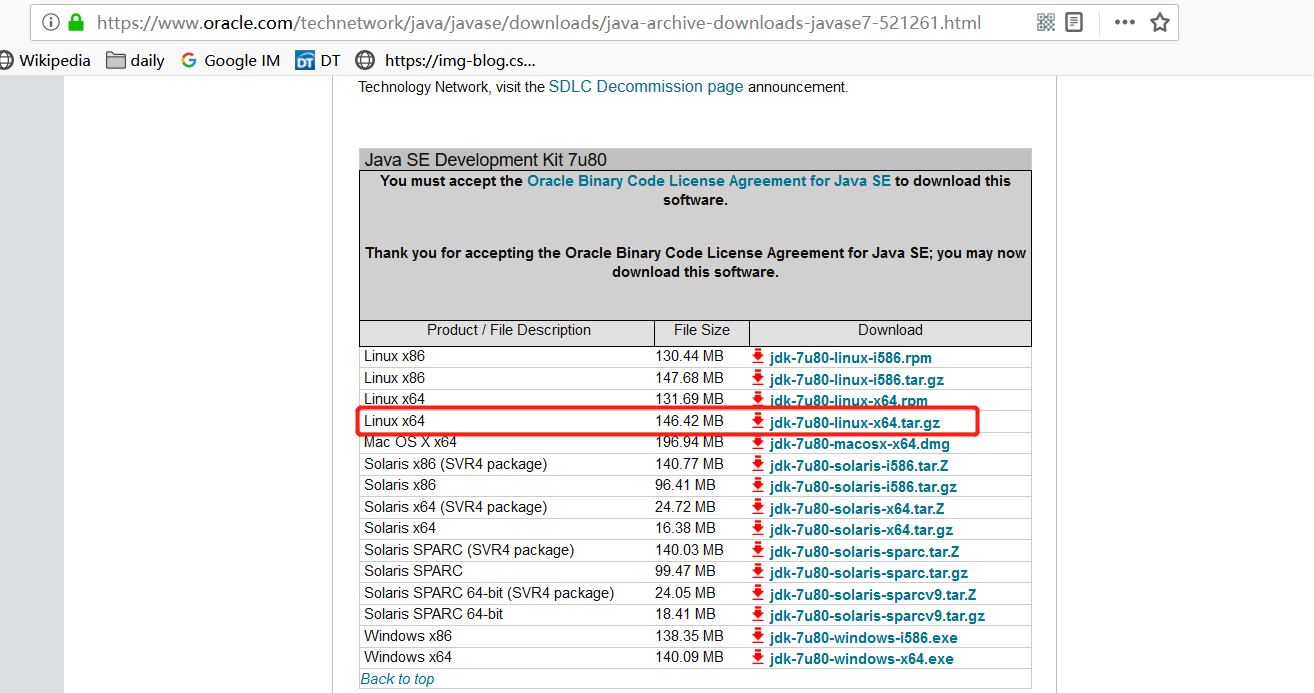The image size is (1314, 693).
Task: Download jdk-7u80-solaris-sparcv9.tar.Z
Action: (x=873, y=595)
